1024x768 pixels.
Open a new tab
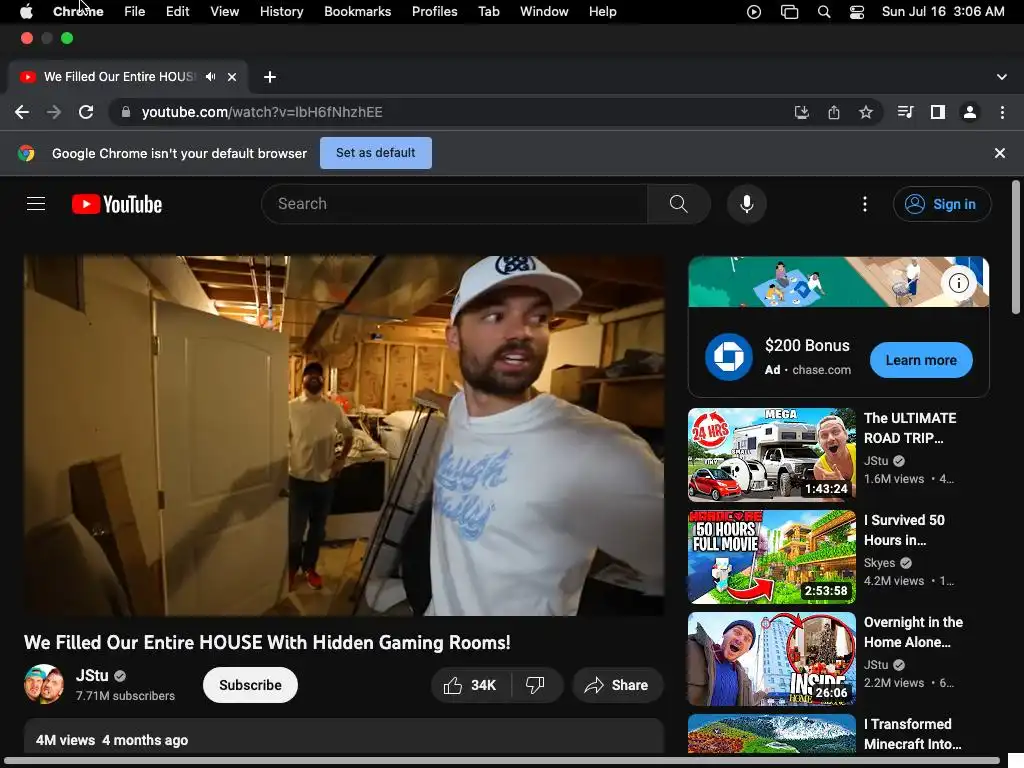tap(270, 77)
